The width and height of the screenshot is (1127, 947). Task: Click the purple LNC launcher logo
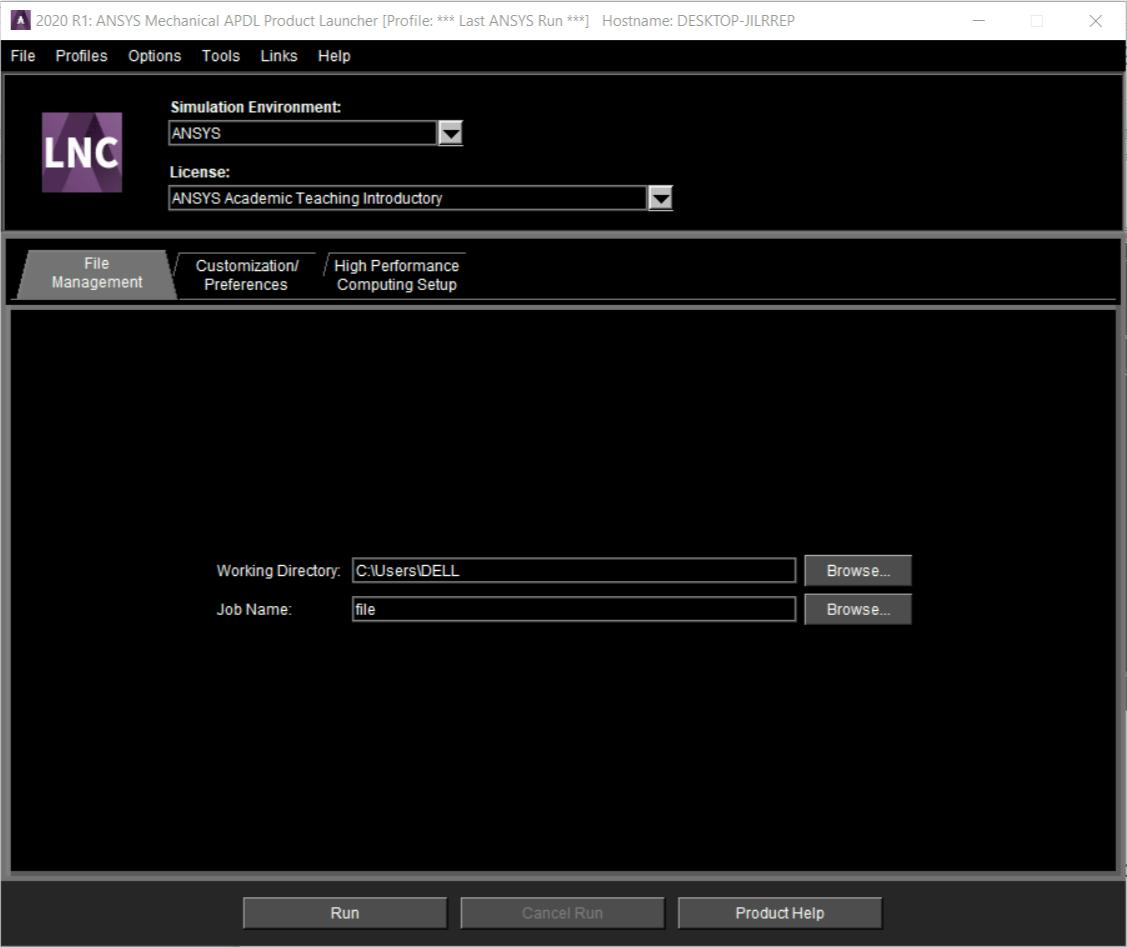(82, 152)
